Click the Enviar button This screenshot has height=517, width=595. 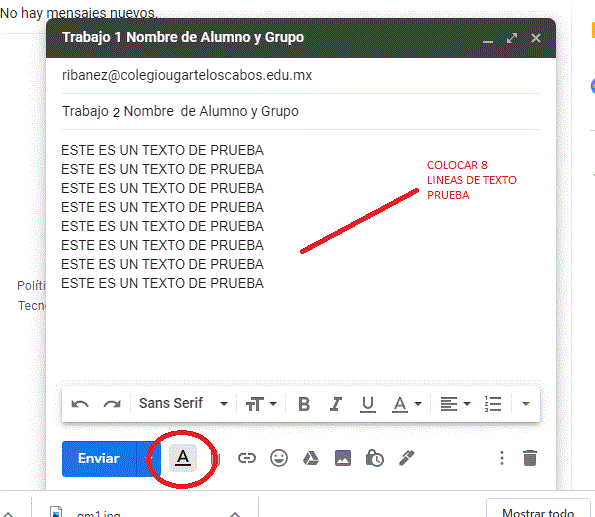pyautogui.click(x=99, y=459)
